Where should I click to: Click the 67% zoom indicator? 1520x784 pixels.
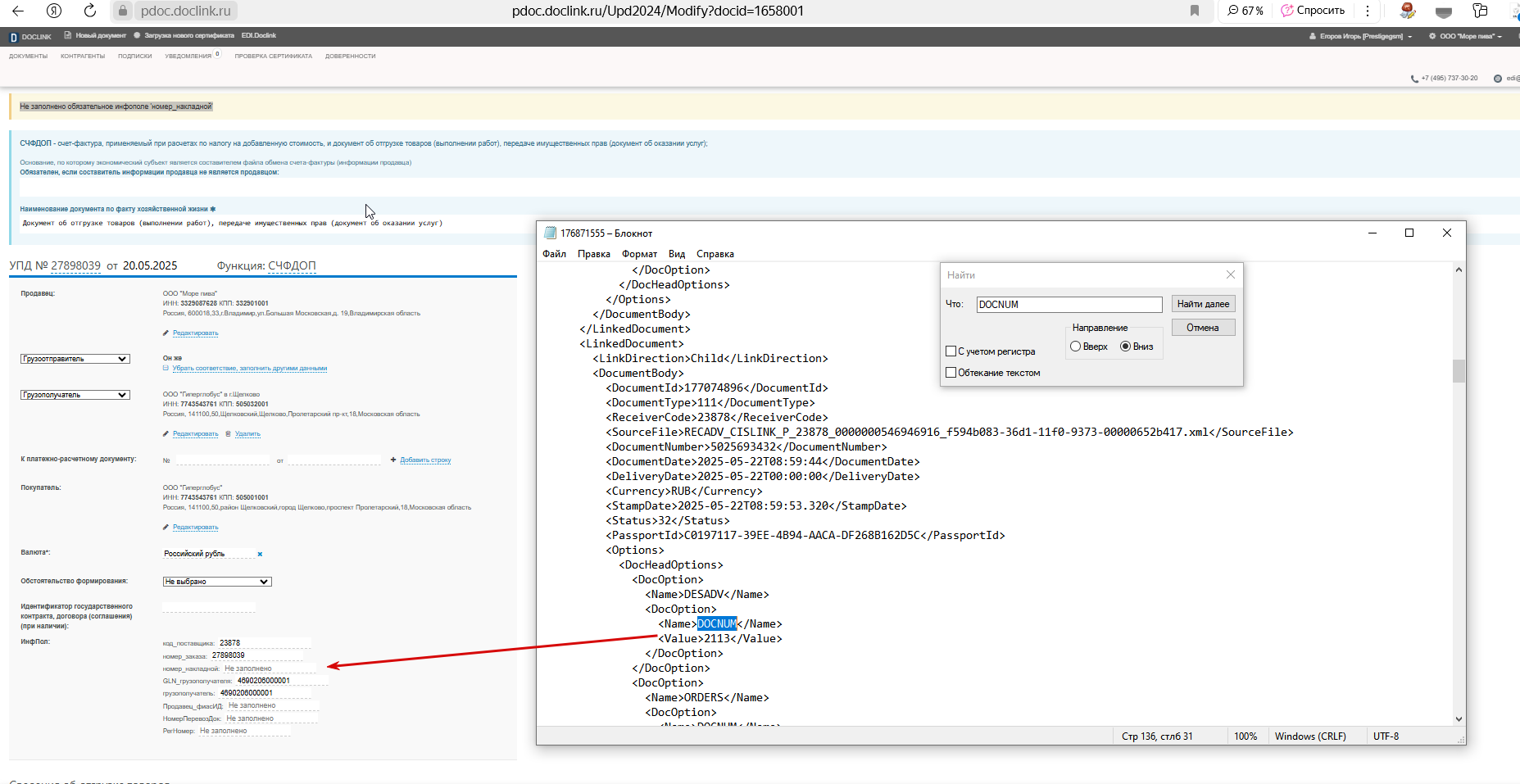1245,11
